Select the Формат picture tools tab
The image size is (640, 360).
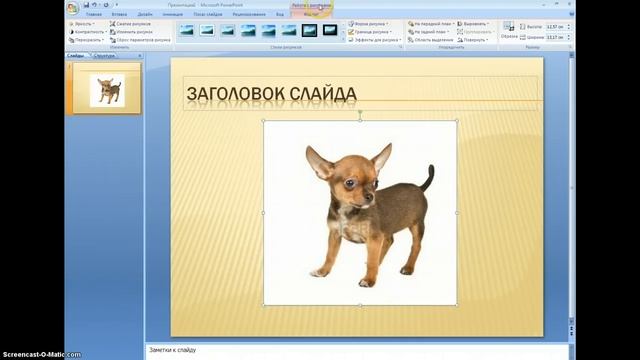pyautogui.click(x=311, y=14)
